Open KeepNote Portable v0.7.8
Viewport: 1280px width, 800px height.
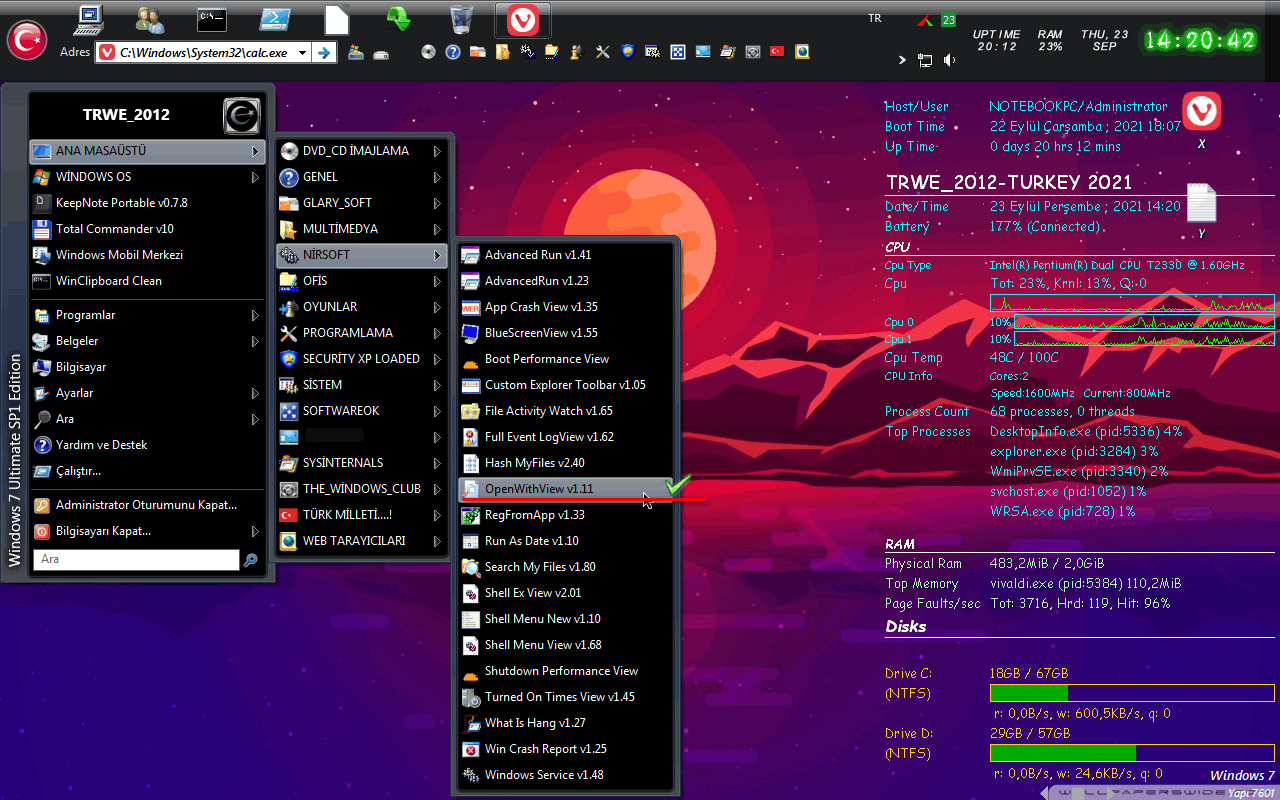coord(147,203)
